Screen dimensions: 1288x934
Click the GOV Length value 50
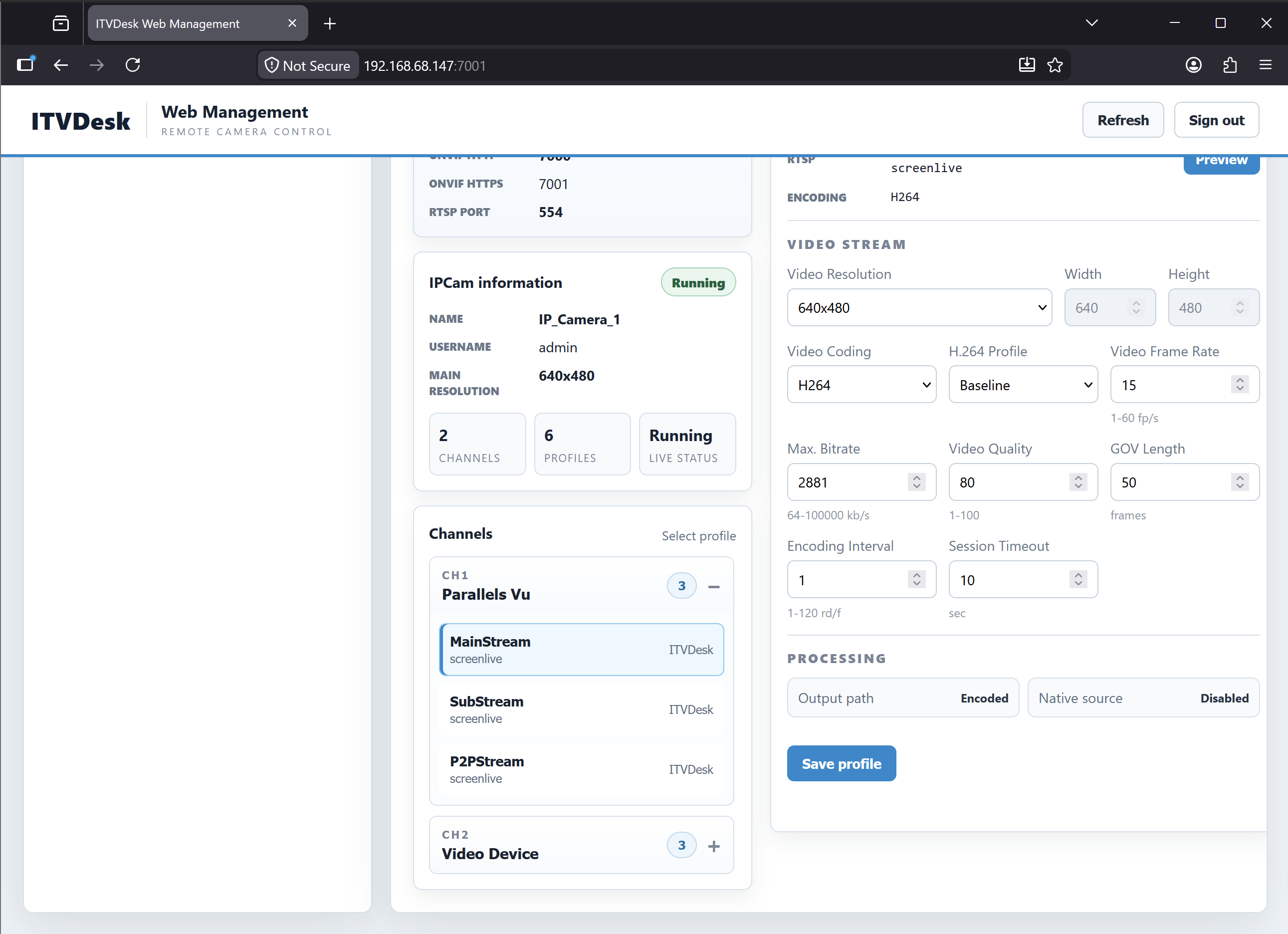click(x=1128, y=482)
